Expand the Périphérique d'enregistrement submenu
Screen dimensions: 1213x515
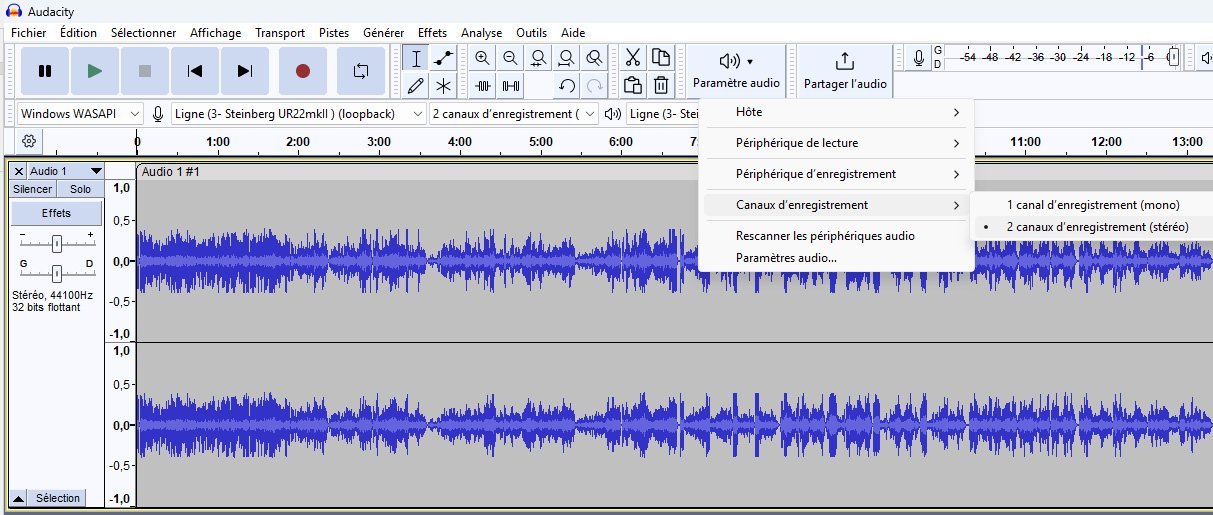pos(836,174)
